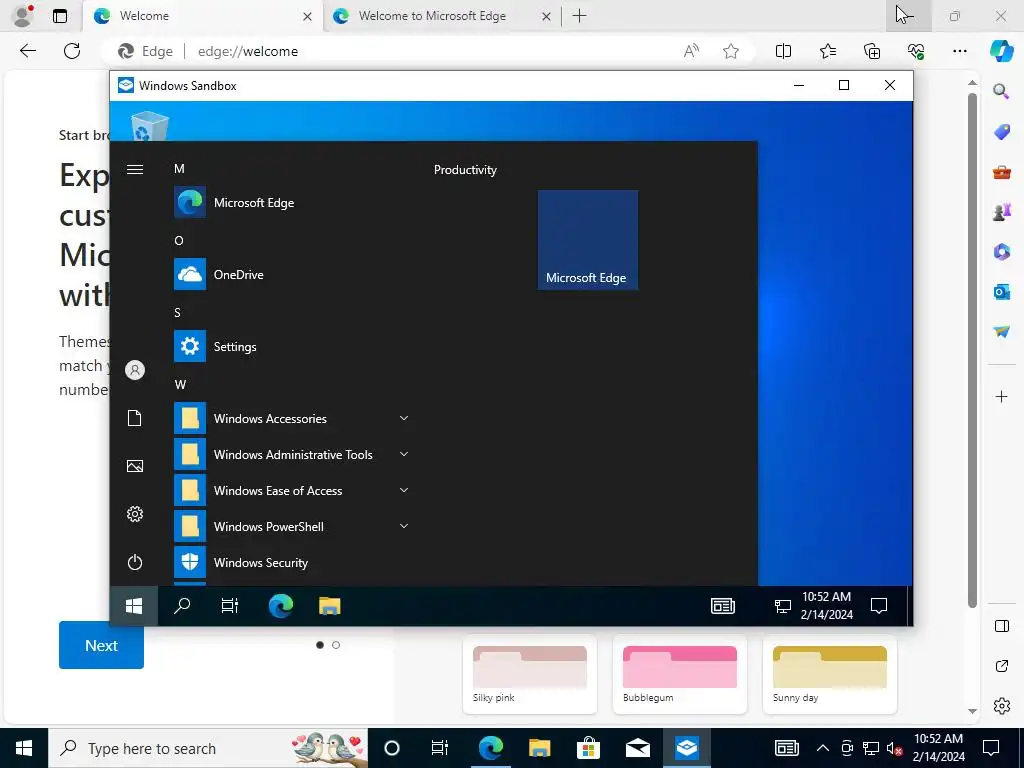Open Edge Favorites list
Image resolution: width=1024 pixels, height=768 pixels.
coord(827,51)
